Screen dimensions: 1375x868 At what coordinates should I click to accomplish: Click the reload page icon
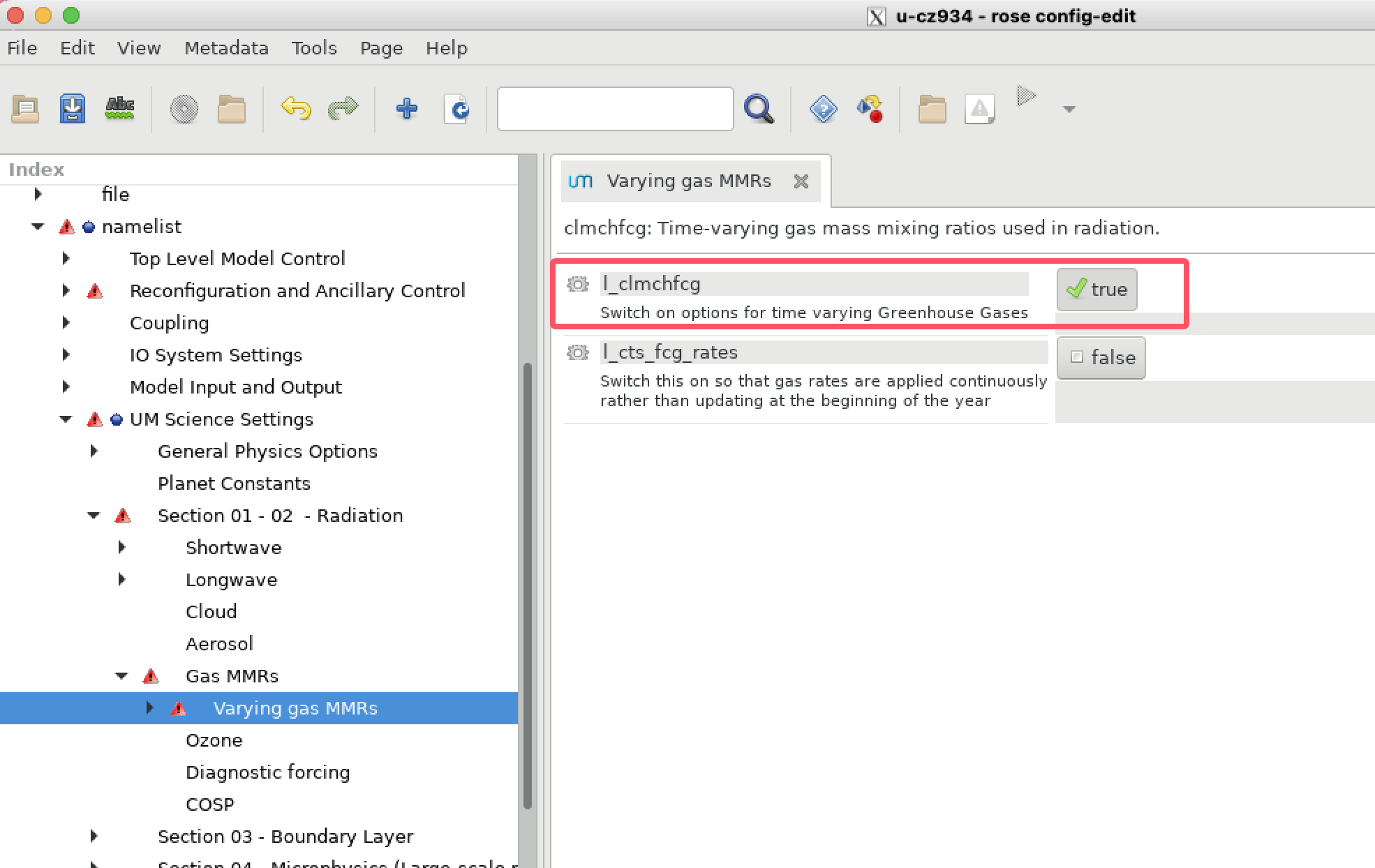[x=457, y=109]
